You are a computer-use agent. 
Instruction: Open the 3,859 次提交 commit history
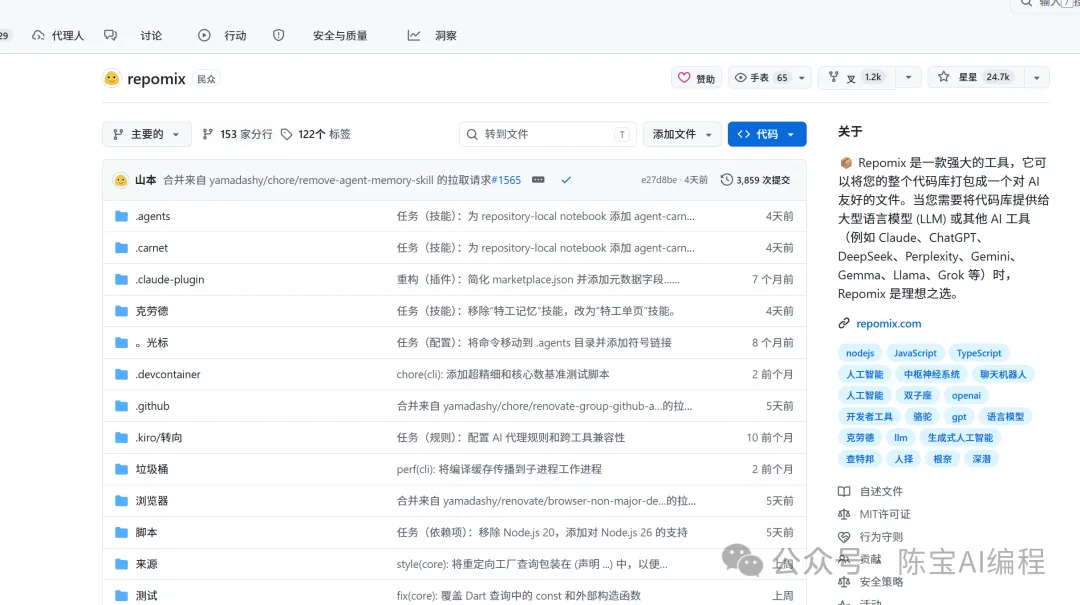pos(756,180)
